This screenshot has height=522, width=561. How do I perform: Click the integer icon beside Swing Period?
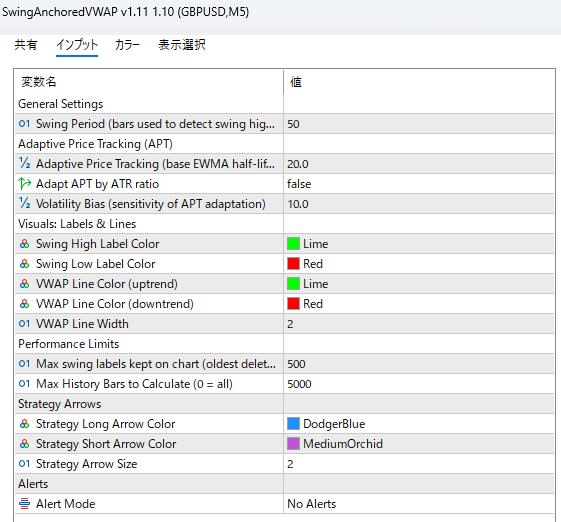click(24, 124)
